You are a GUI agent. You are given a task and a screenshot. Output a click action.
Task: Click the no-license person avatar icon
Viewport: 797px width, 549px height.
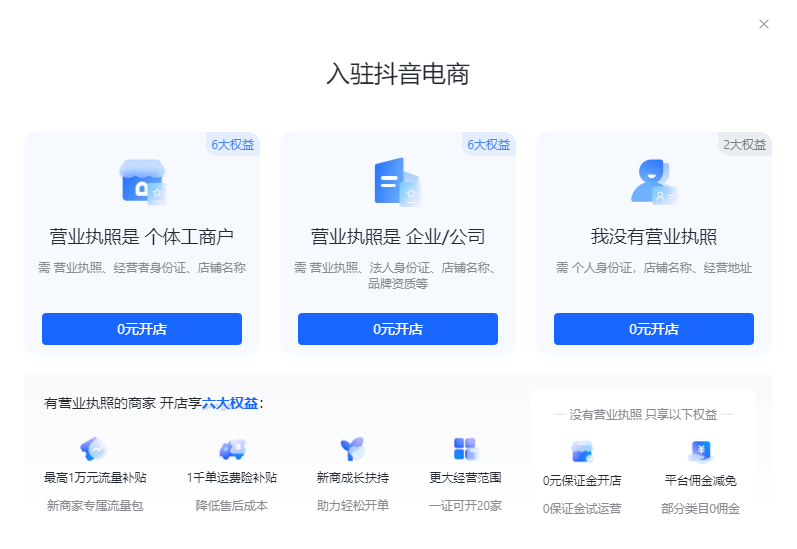point(653,182)
